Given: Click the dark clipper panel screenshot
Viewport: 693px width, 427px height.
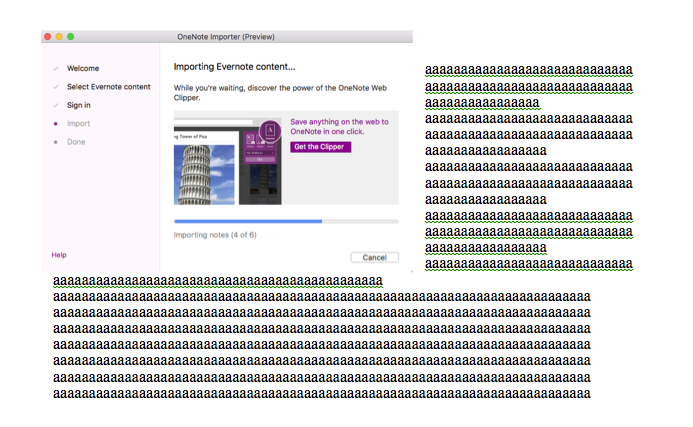Looking at the screenshot, I should coord(260,168).
